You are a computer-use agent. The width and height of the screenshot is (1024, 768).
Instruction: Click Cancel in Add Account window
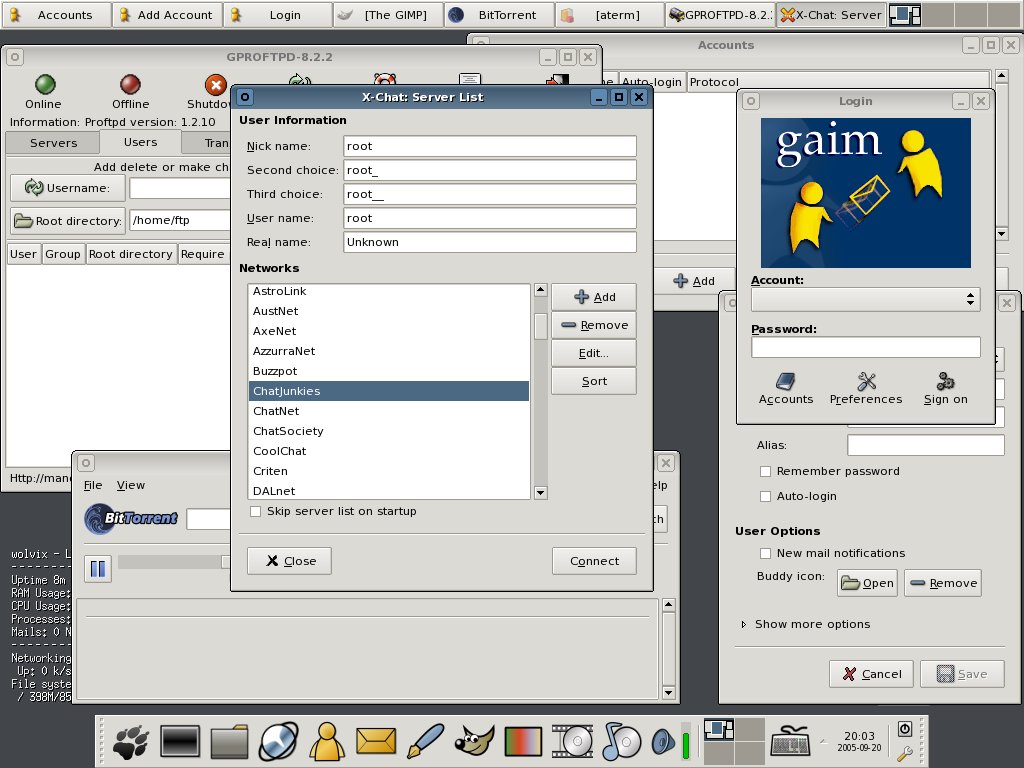[x=871, y=674]
